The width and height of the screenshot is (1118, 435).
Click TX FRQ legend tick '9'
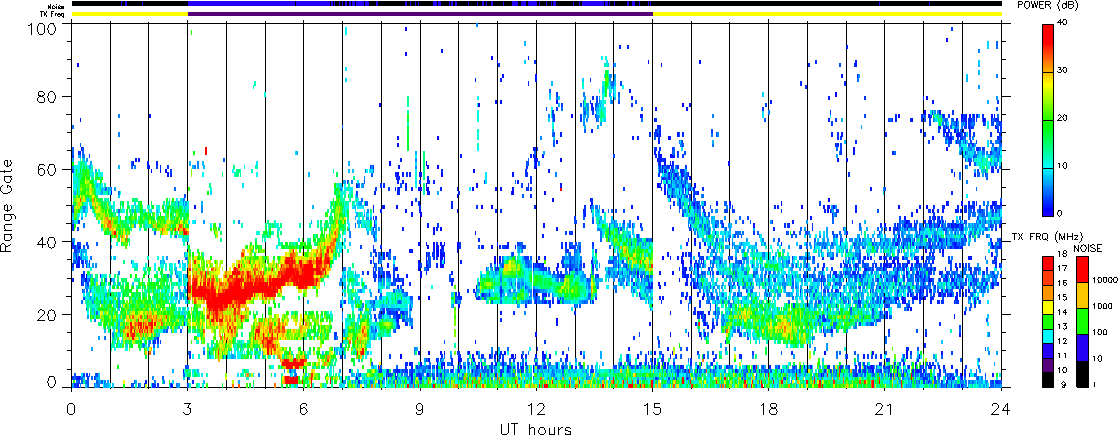[x=1062, y=384]
